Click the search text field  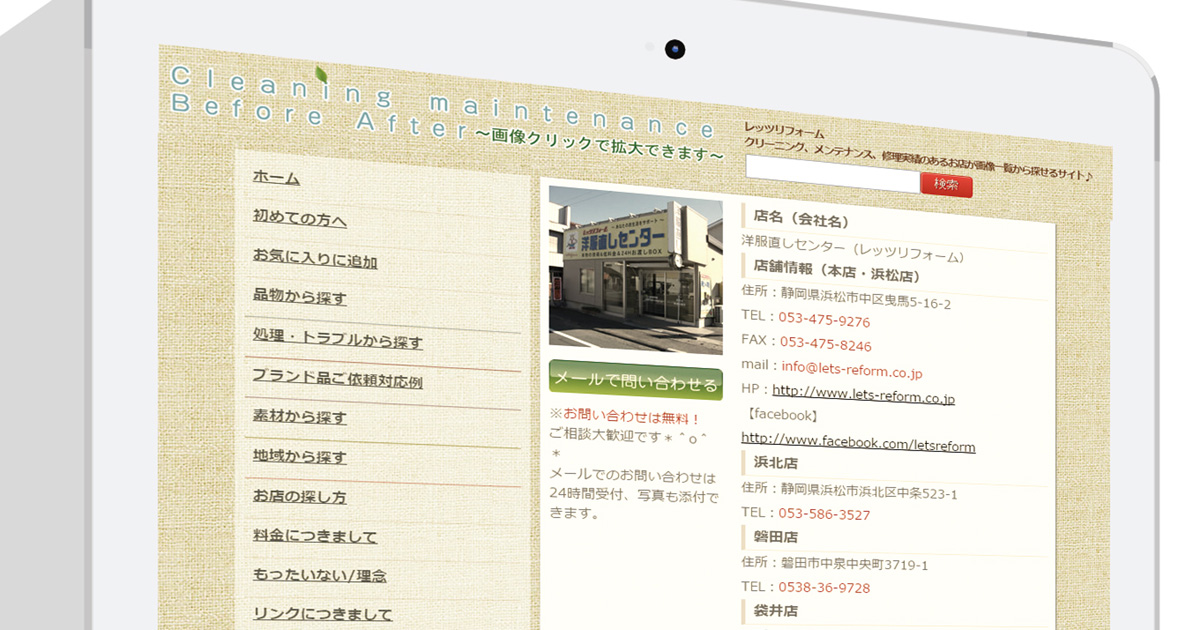point(832,176)
